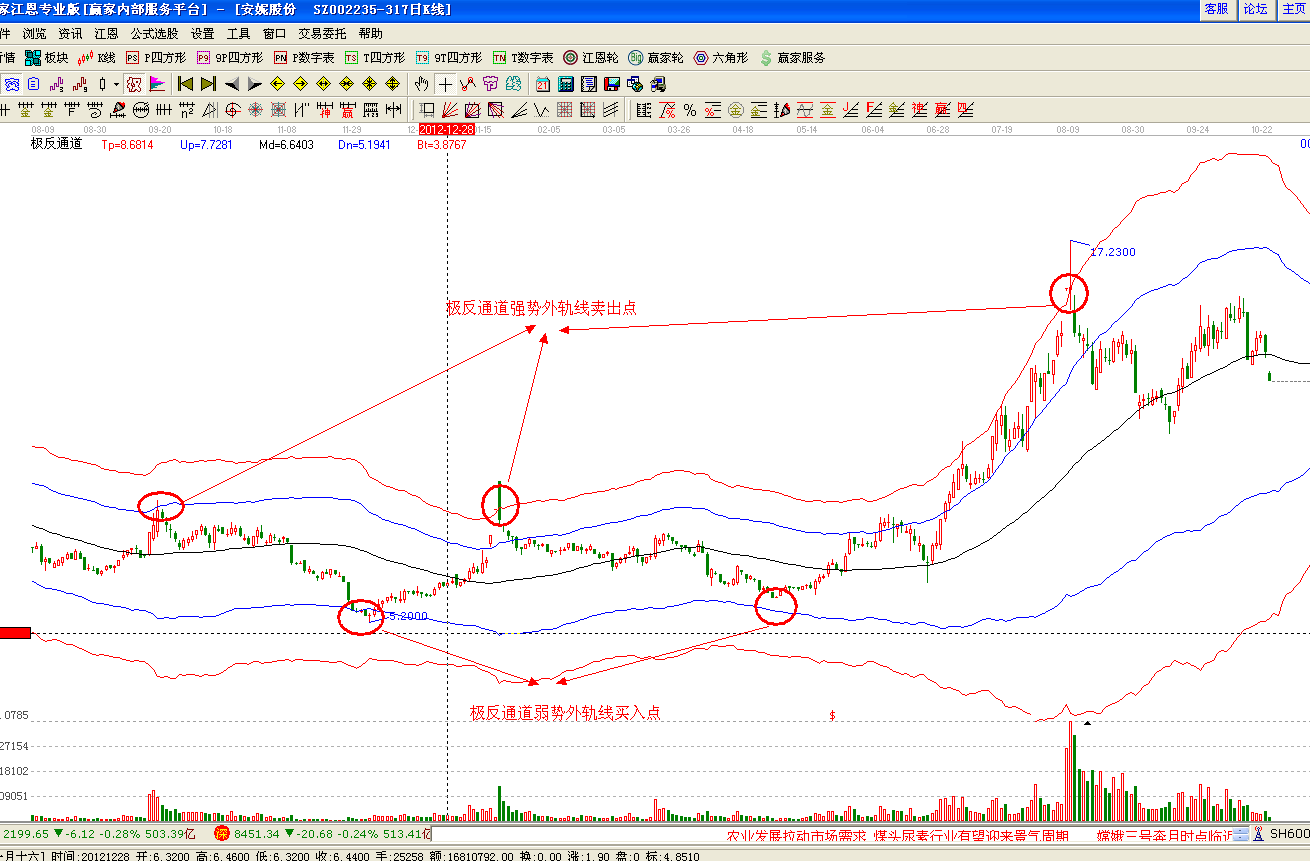Click the 六角形 hexagon tool icon
1310x861 pixels.
(720, 58)
